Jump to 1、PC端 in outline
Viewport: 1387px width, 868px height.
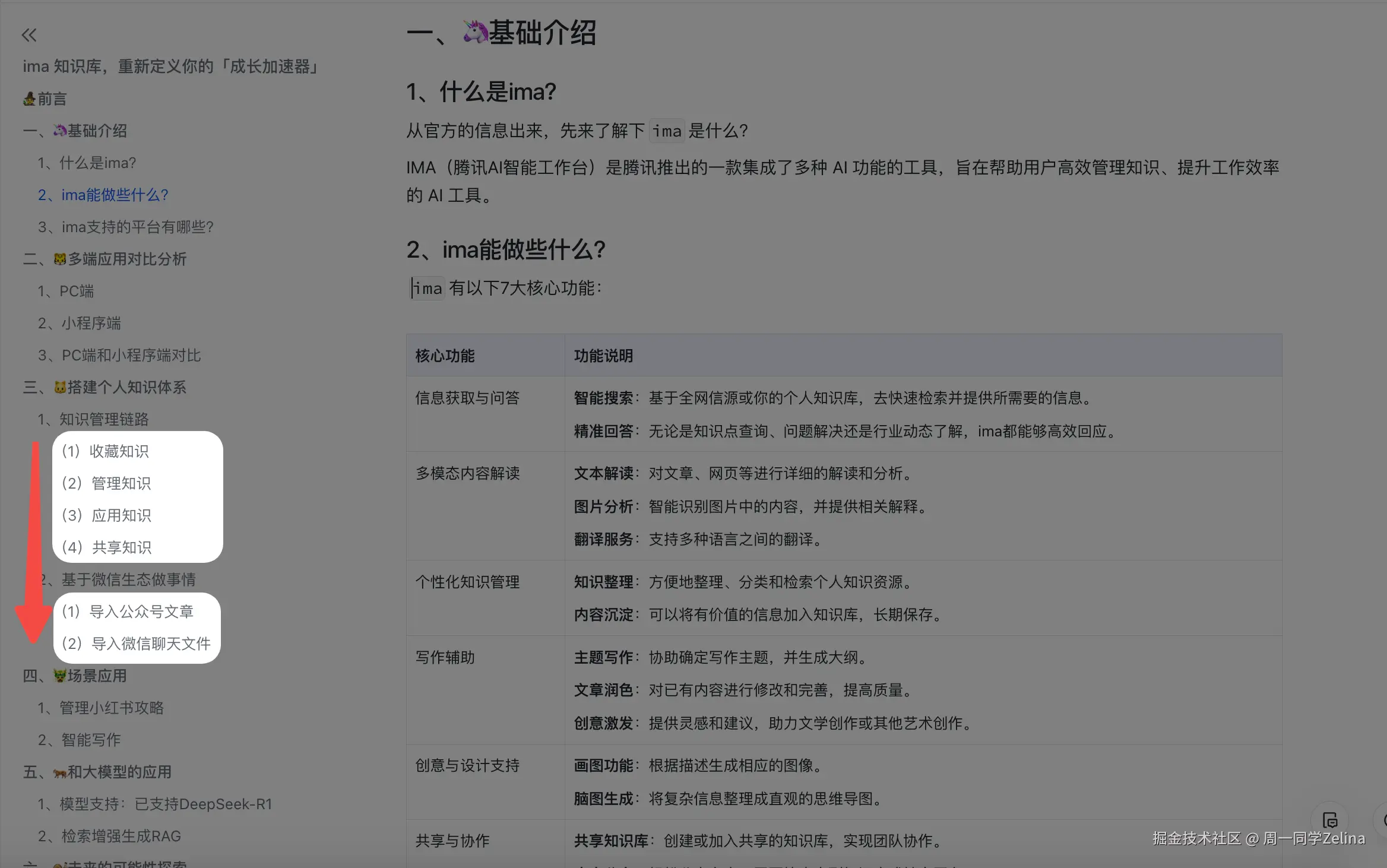click(66, 291)
